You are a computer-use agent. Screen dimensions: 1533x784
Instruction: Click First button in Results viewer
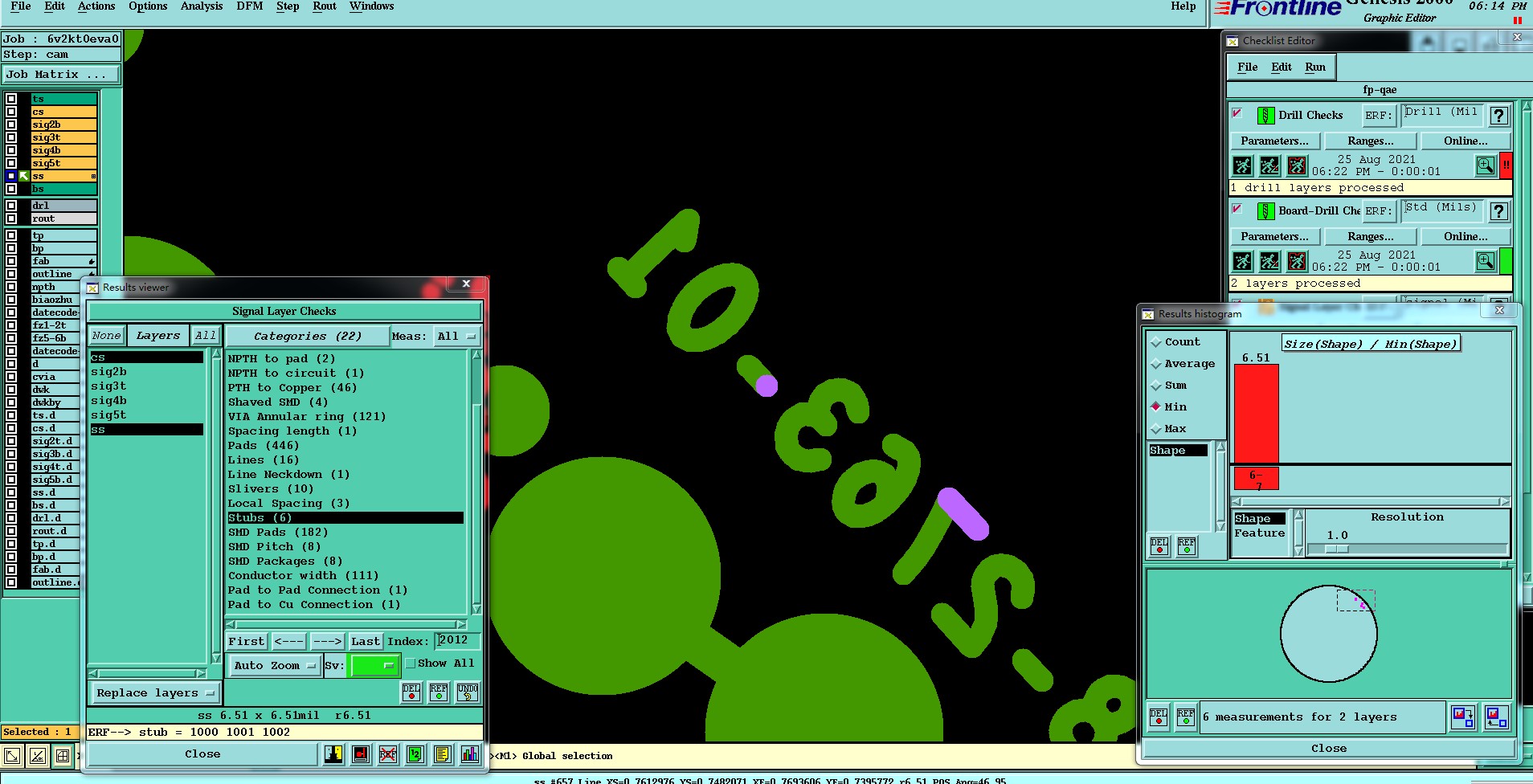pos(246,641)
